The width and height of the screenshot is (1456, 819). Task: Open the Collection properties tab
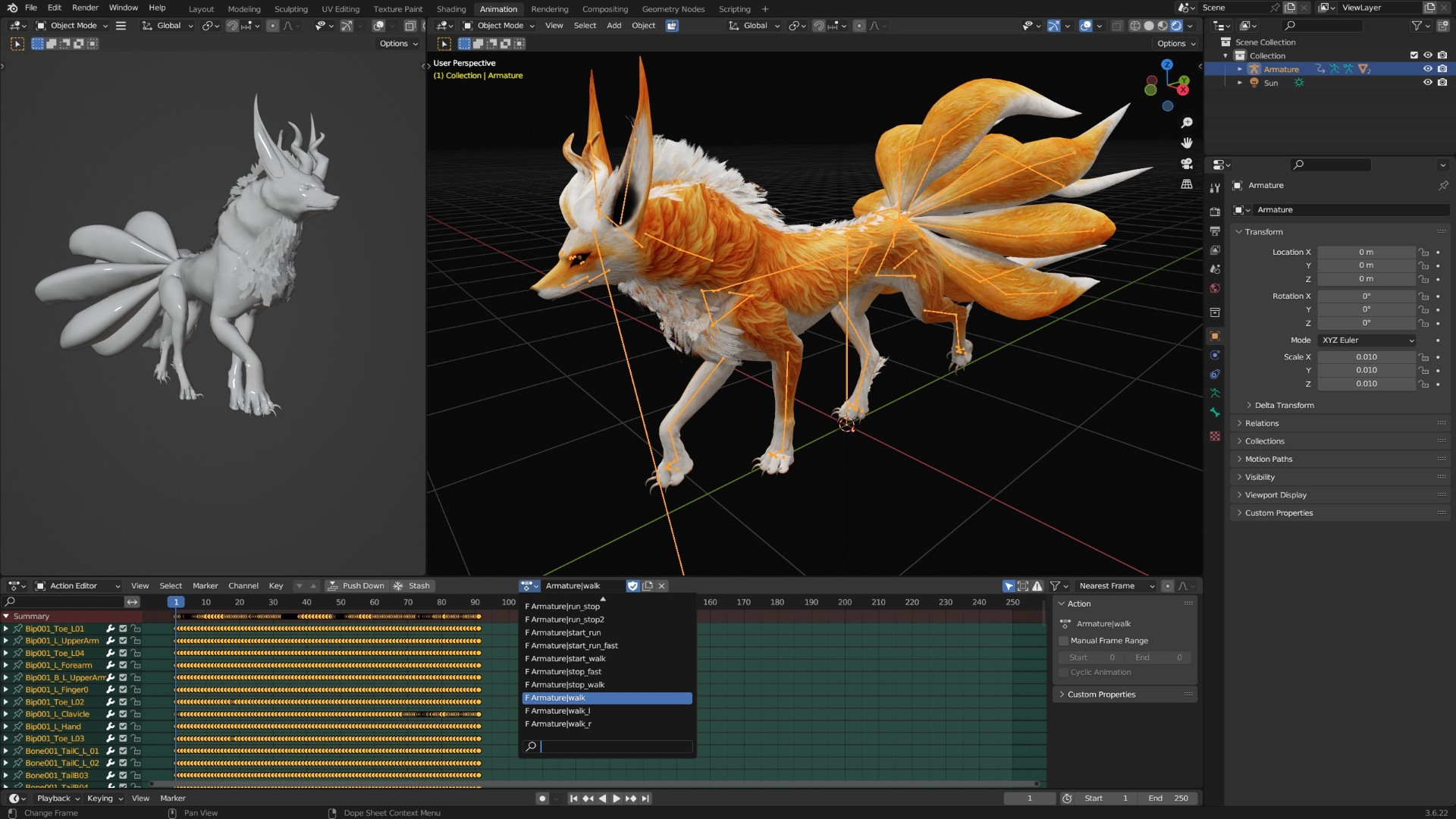point(1215,312)
